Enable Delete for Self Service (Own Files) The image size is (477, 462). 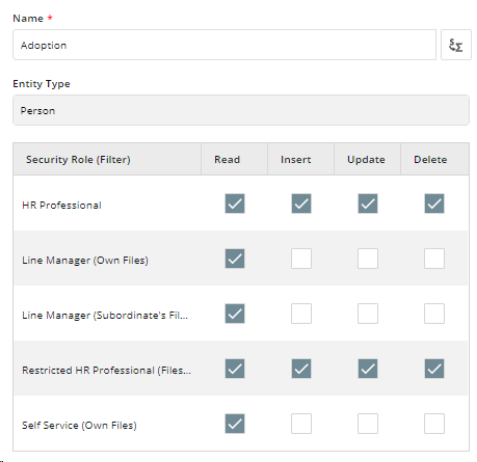pyautogui.click(x=434, y=423)
